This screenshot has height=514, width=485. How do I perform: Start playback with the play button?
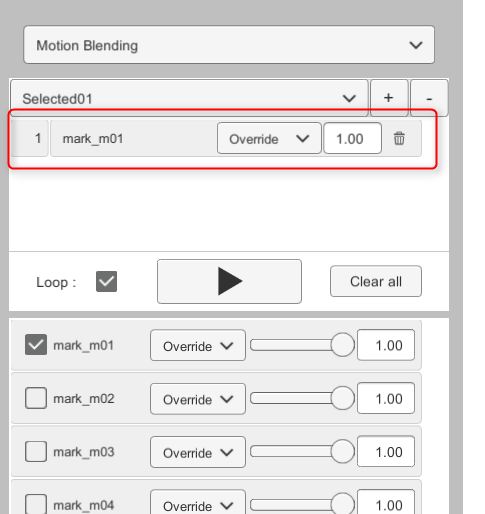click(229, 281)
